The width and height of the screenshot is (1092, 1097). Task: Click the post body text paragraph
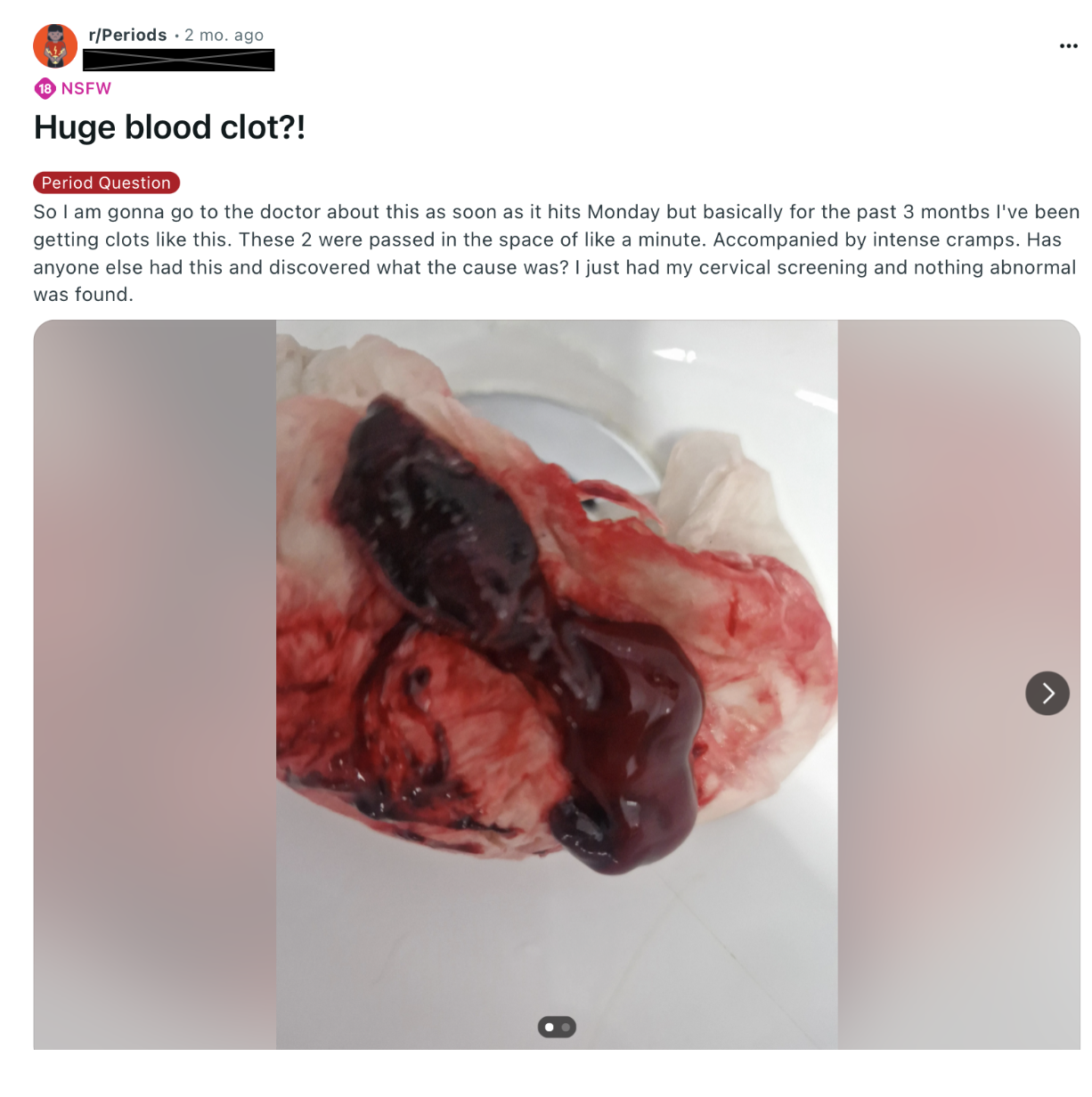click(557, 253)
